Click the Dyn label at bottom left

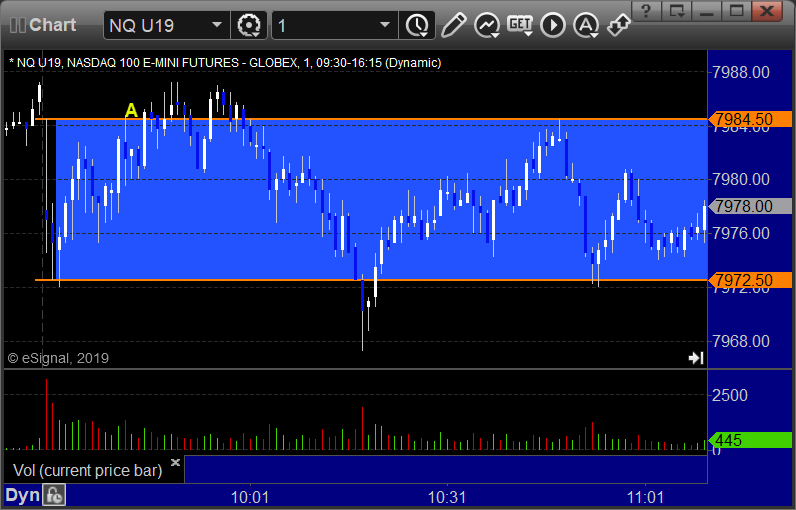22,495
